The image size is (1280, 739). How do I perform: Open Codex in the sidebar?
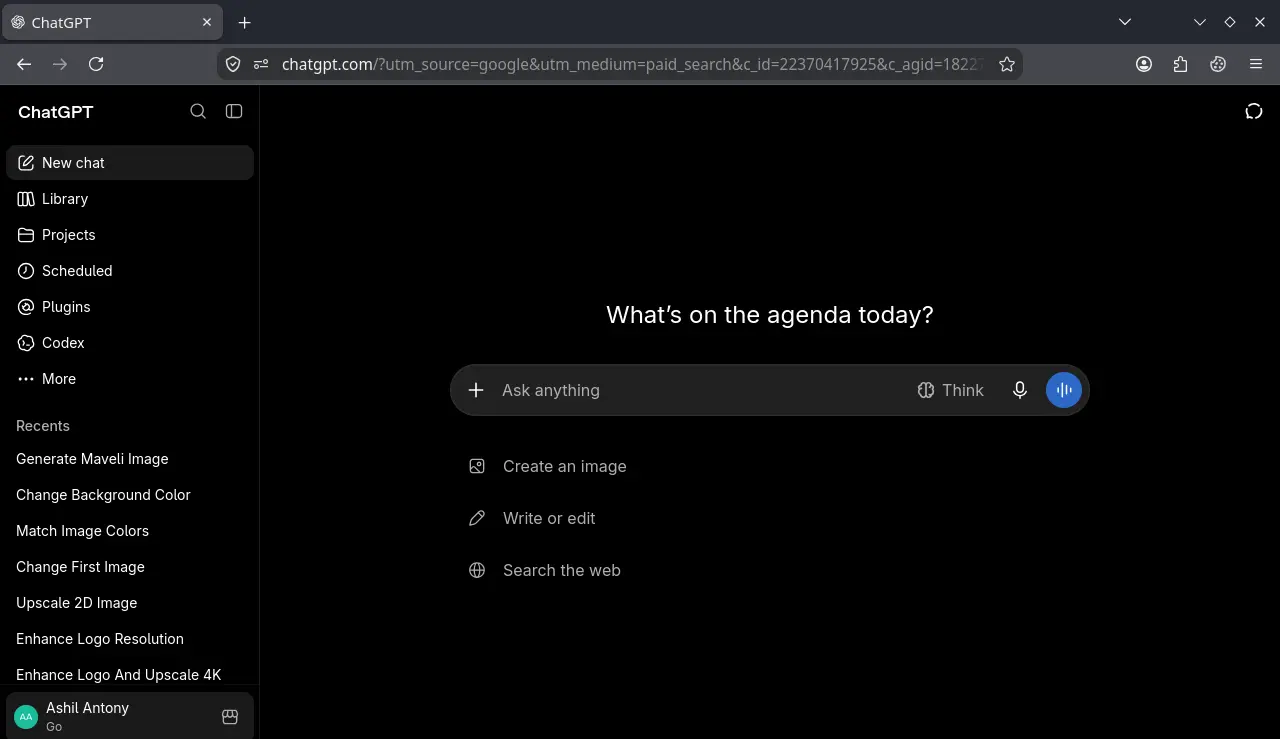coord(130,343)
